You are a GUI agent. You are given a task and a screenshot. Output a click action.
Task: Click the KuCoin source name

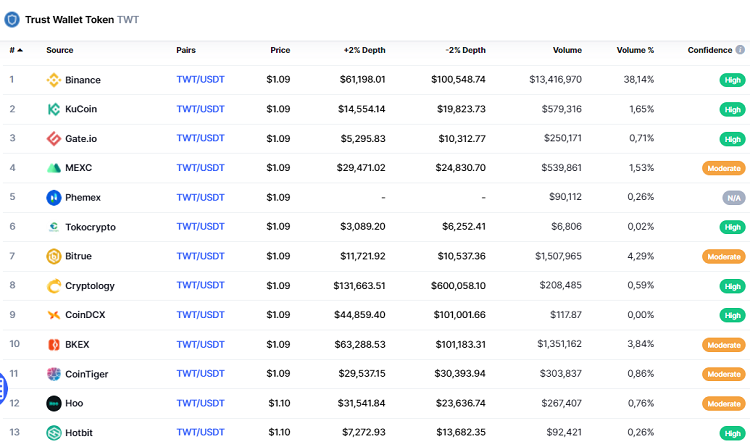coord(81,109)
